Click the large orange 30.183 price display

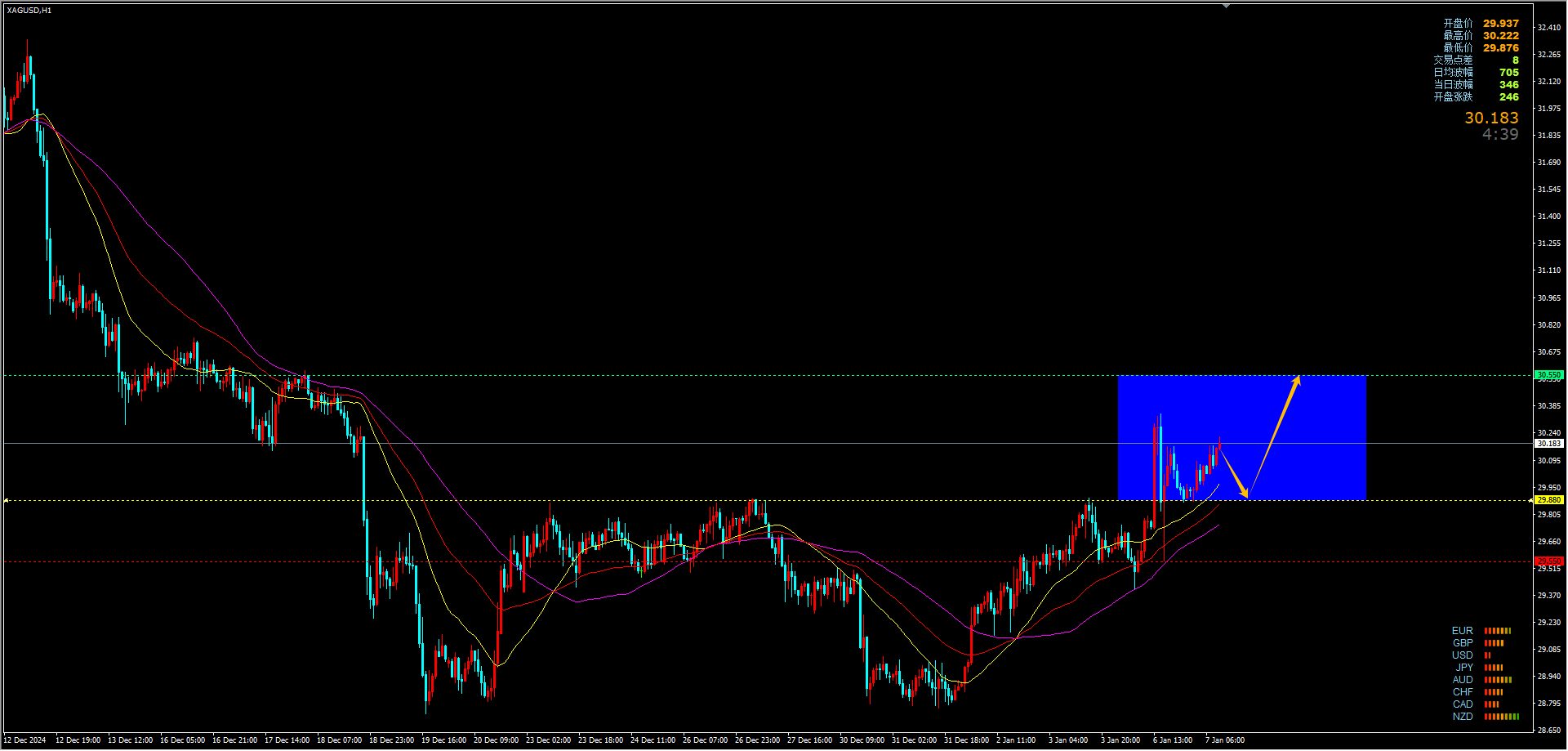click(1491, 118)
